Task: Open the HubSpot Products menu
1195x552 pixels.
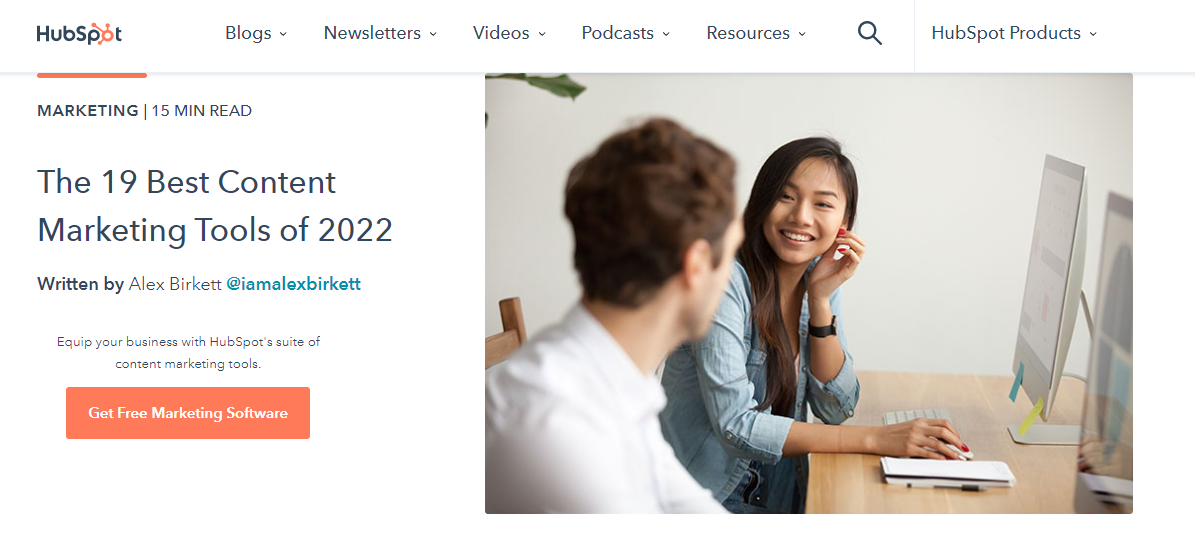Action: (1014, 33)
